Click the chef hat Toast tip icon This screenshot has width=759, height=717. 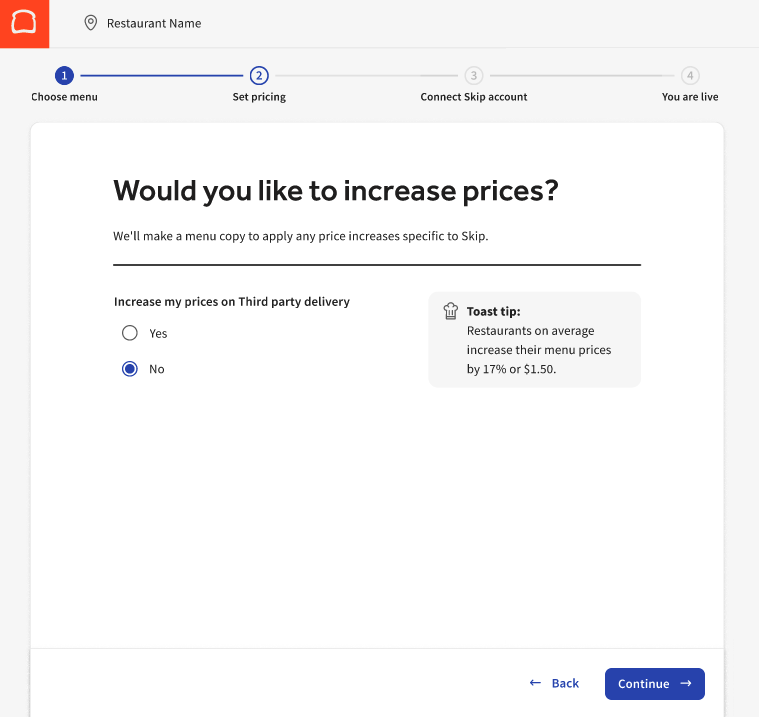pyautogui.click(x=451, y=311)
